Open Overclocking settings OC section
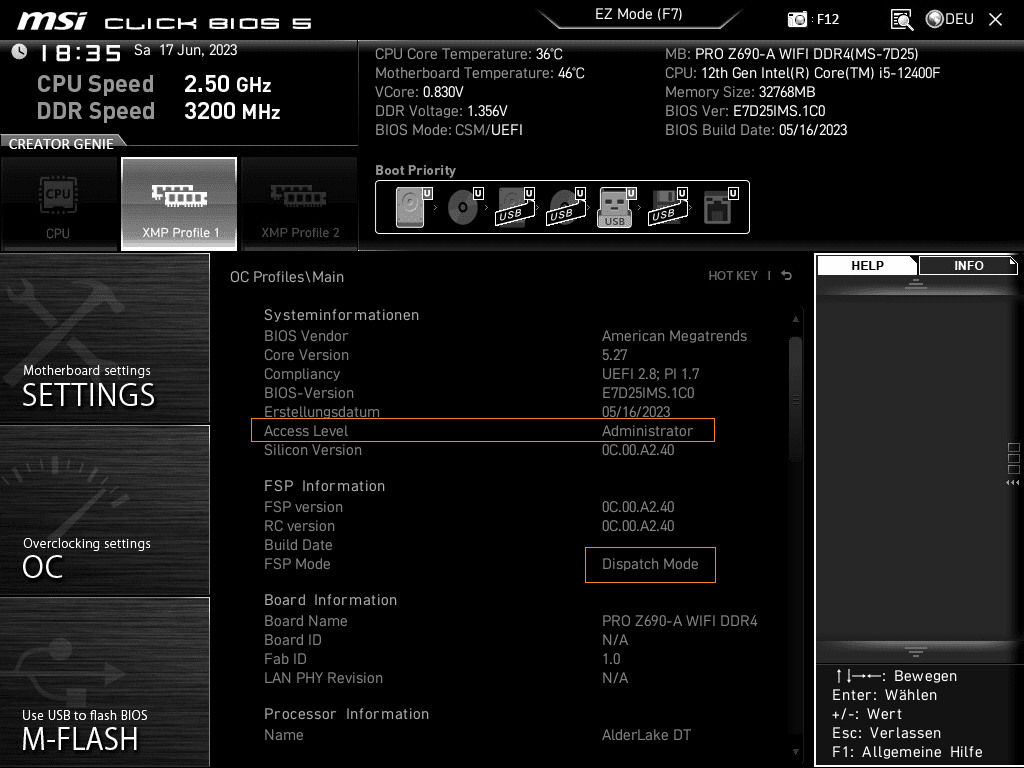The height and width of the screenshot is (768, 1024). click(x=104, y=511)
